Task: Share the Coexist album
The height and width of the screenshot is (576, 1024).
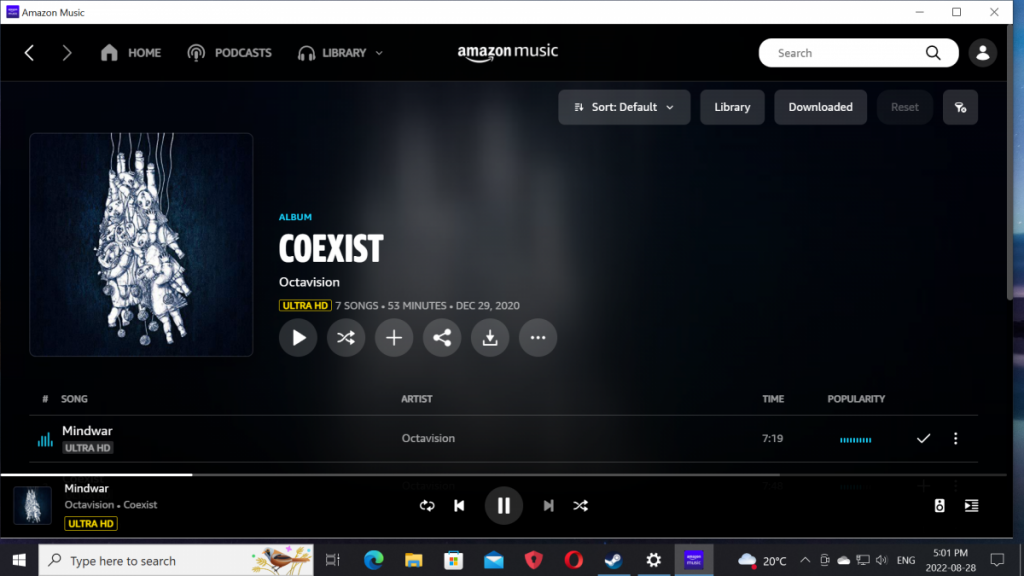Action: tap(442, 338)
